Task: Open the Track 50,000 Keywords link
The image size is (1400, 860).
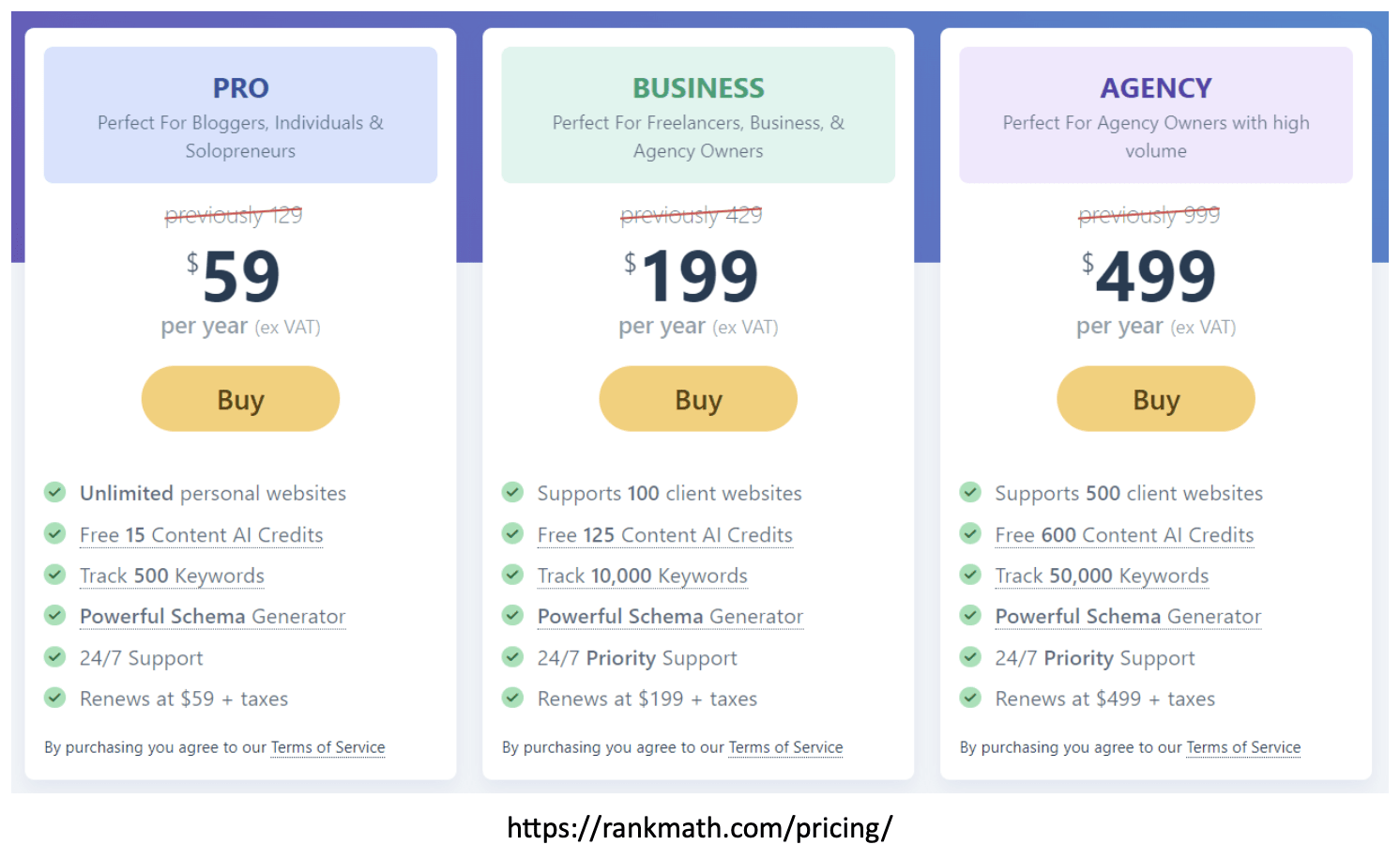Action: click(1102, 576)
